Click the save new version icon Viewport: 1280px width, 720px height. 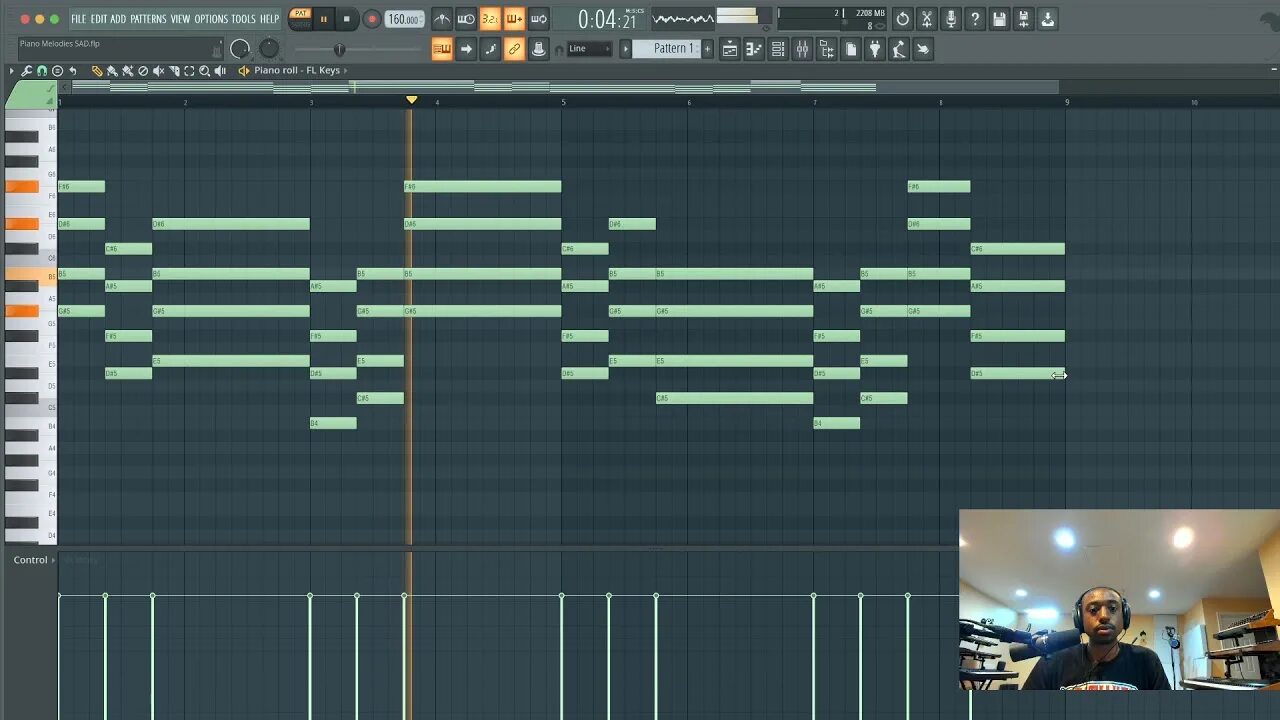1023,19
